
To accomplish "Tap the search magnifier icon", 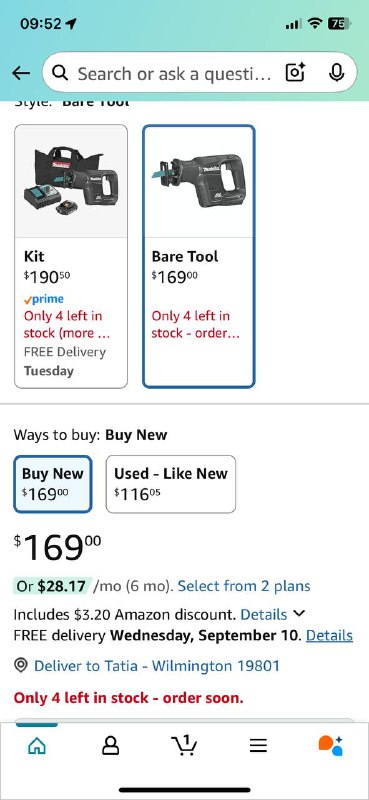I will [60, 73].
